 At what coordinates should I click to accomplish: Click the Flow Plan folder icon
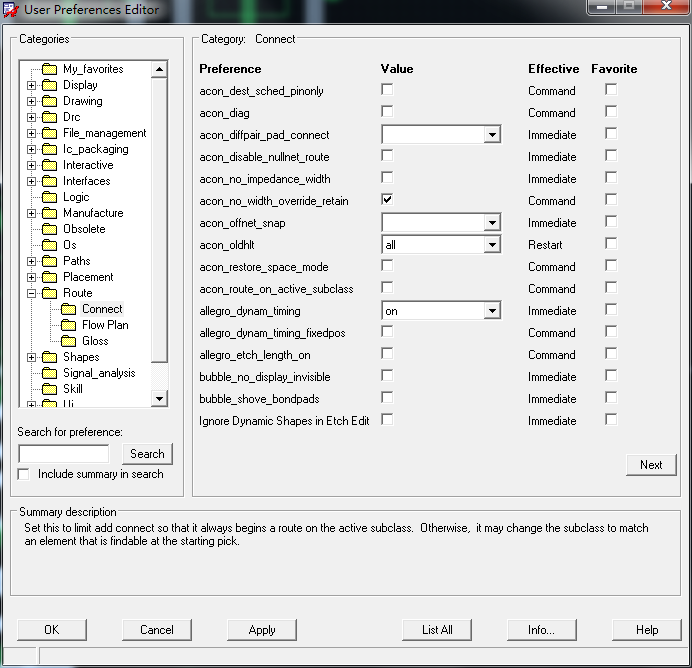(68, 325)
